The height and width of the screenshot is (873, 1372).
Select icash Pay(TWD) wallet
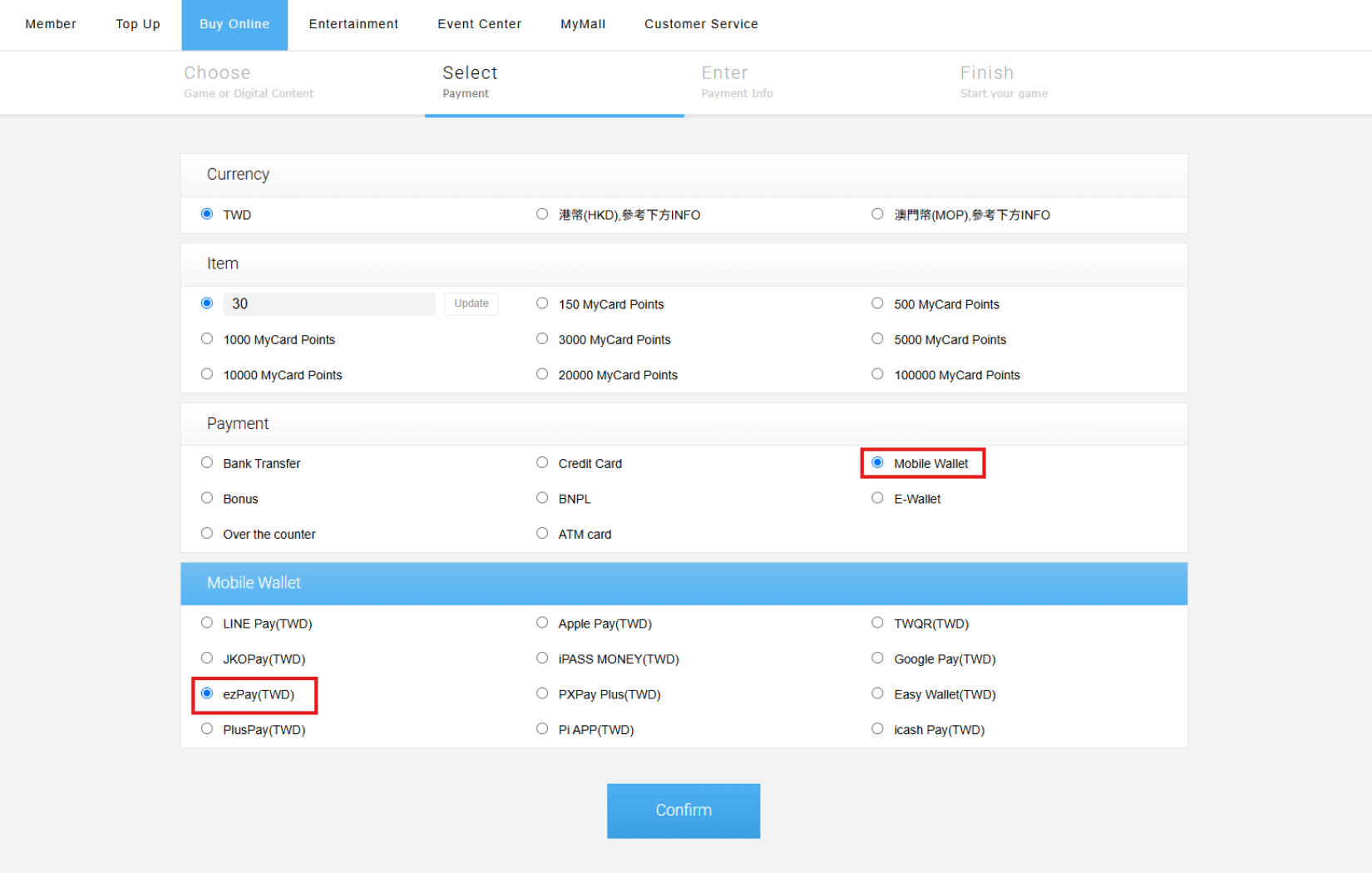click(877, 728)
